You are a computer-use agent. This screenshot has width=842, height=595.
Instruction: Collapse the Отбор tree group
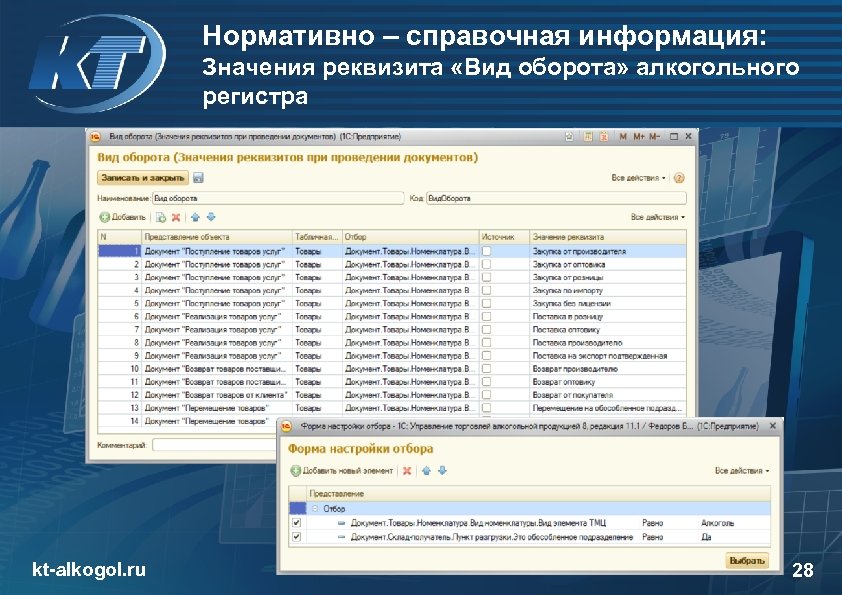click(x=315, y=509)
